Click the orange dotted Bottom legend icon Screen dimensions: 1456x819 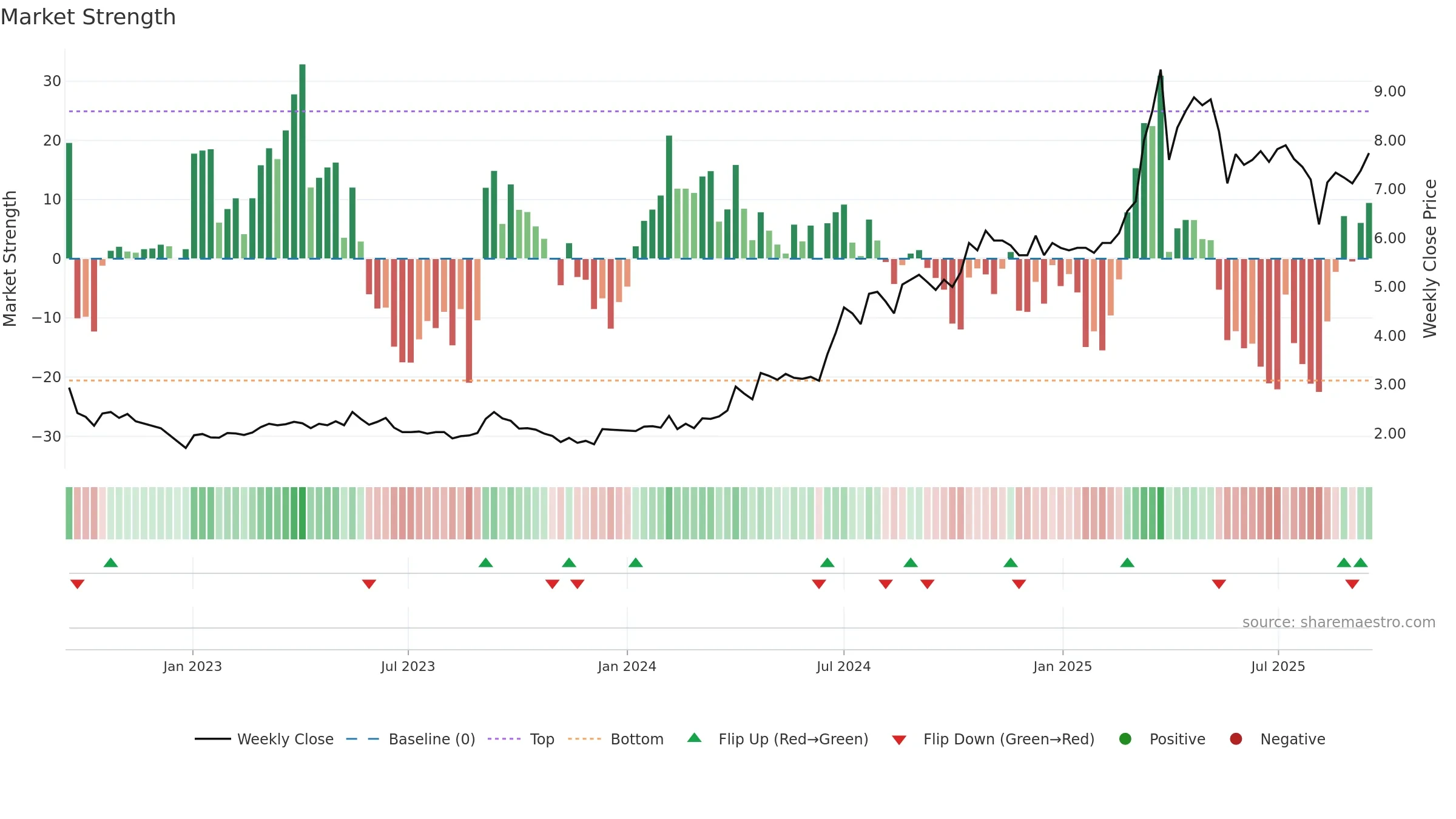click(x=584, y=739)
